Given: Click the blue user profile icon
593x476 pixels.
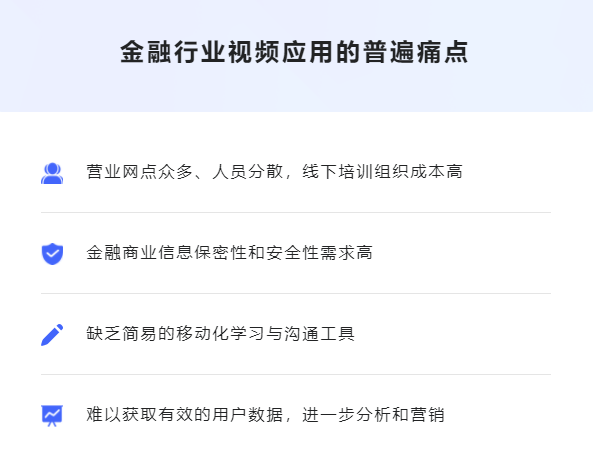Looking at the screenshot, I should [x=52, y=173].
